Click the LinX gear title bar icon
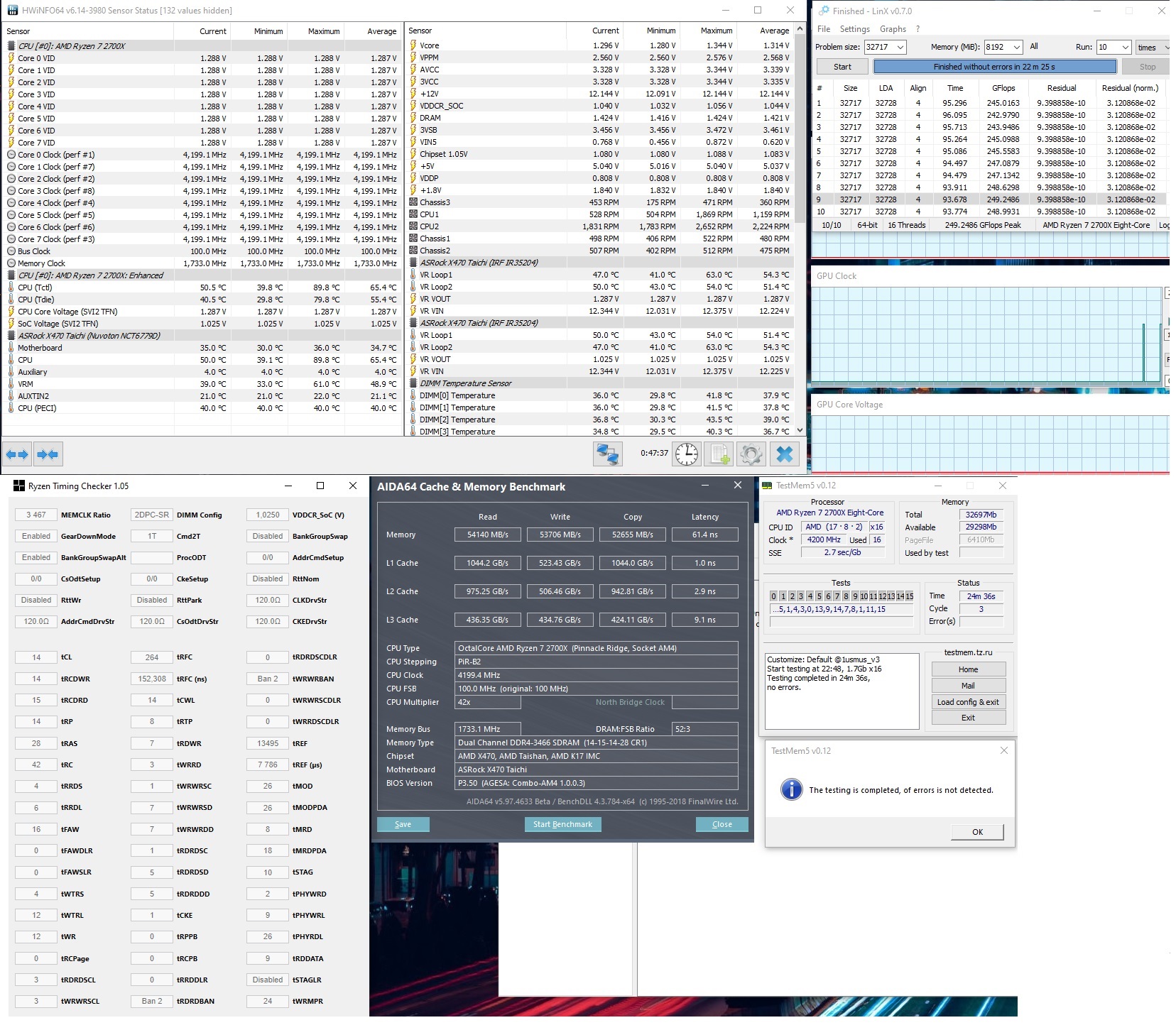Image resolution: width=1176 pixels, height=1030 pixels. 824,11
